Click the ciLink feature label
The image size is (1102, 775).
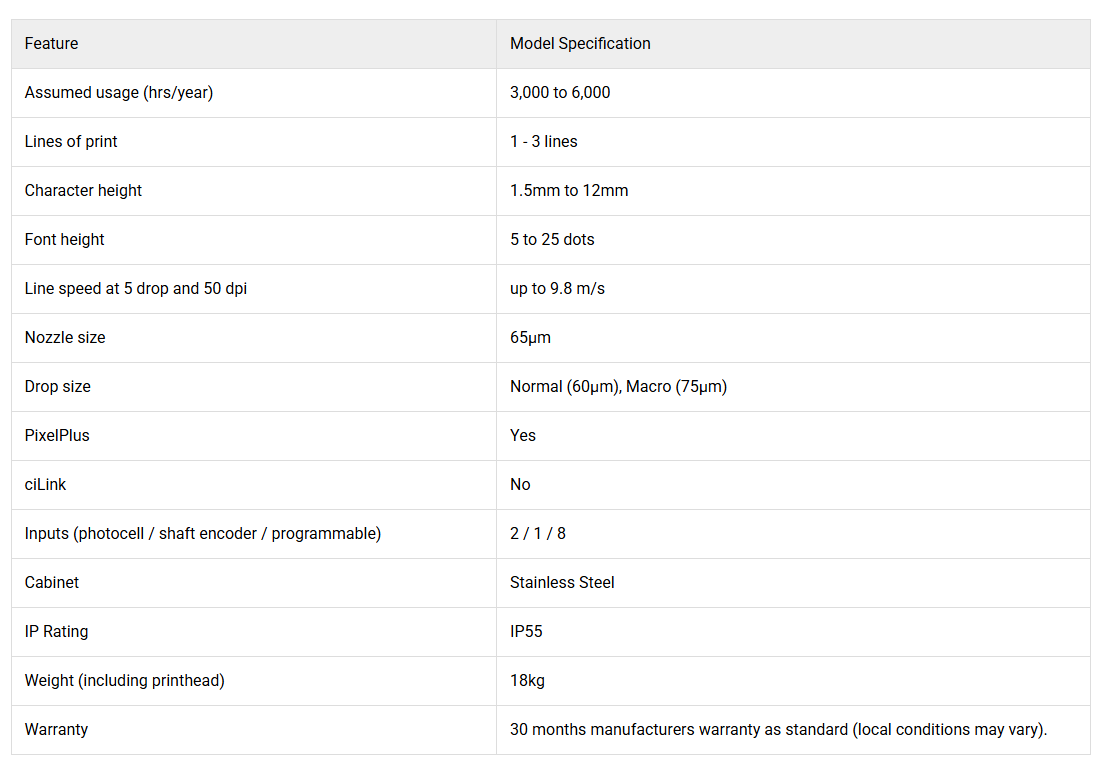(46, 485)
